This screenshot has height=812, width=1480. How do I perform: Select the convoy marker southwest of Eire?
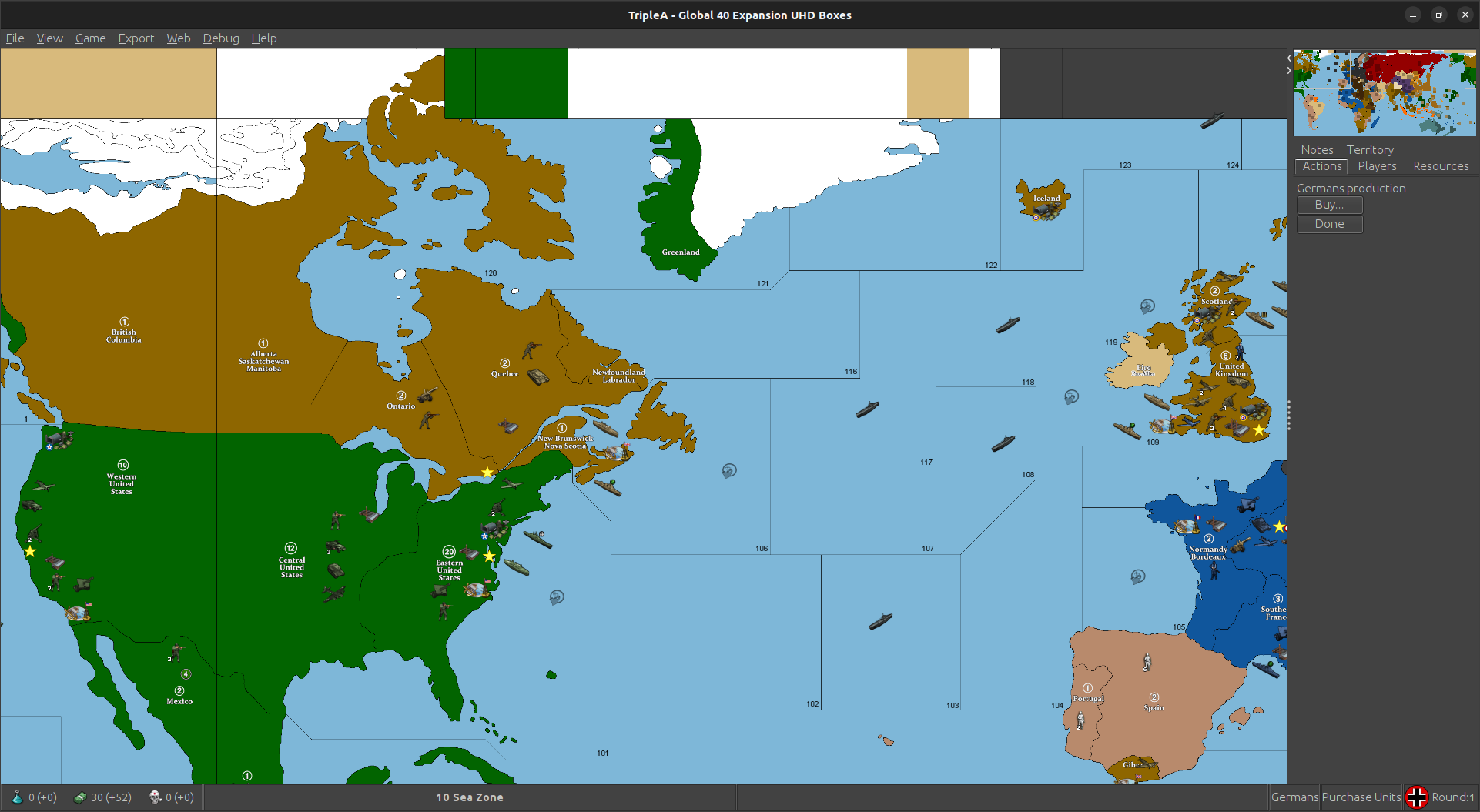tap(1071, 397)
